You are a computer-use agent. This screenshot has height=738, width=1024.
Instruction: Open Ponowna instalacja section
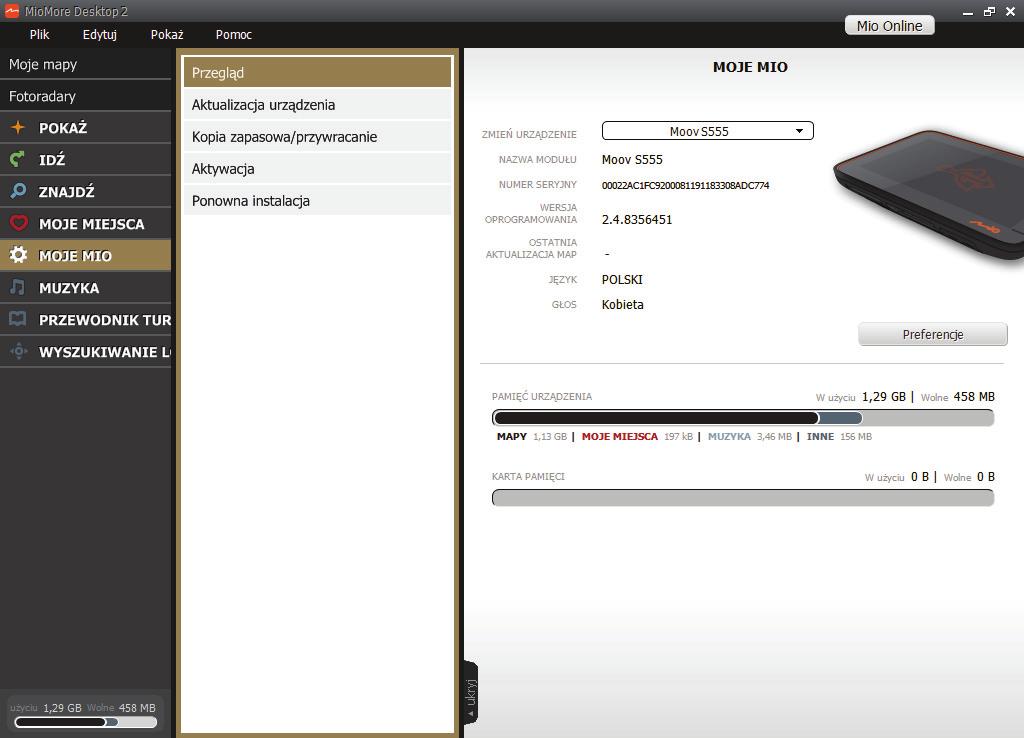[317, 201]
